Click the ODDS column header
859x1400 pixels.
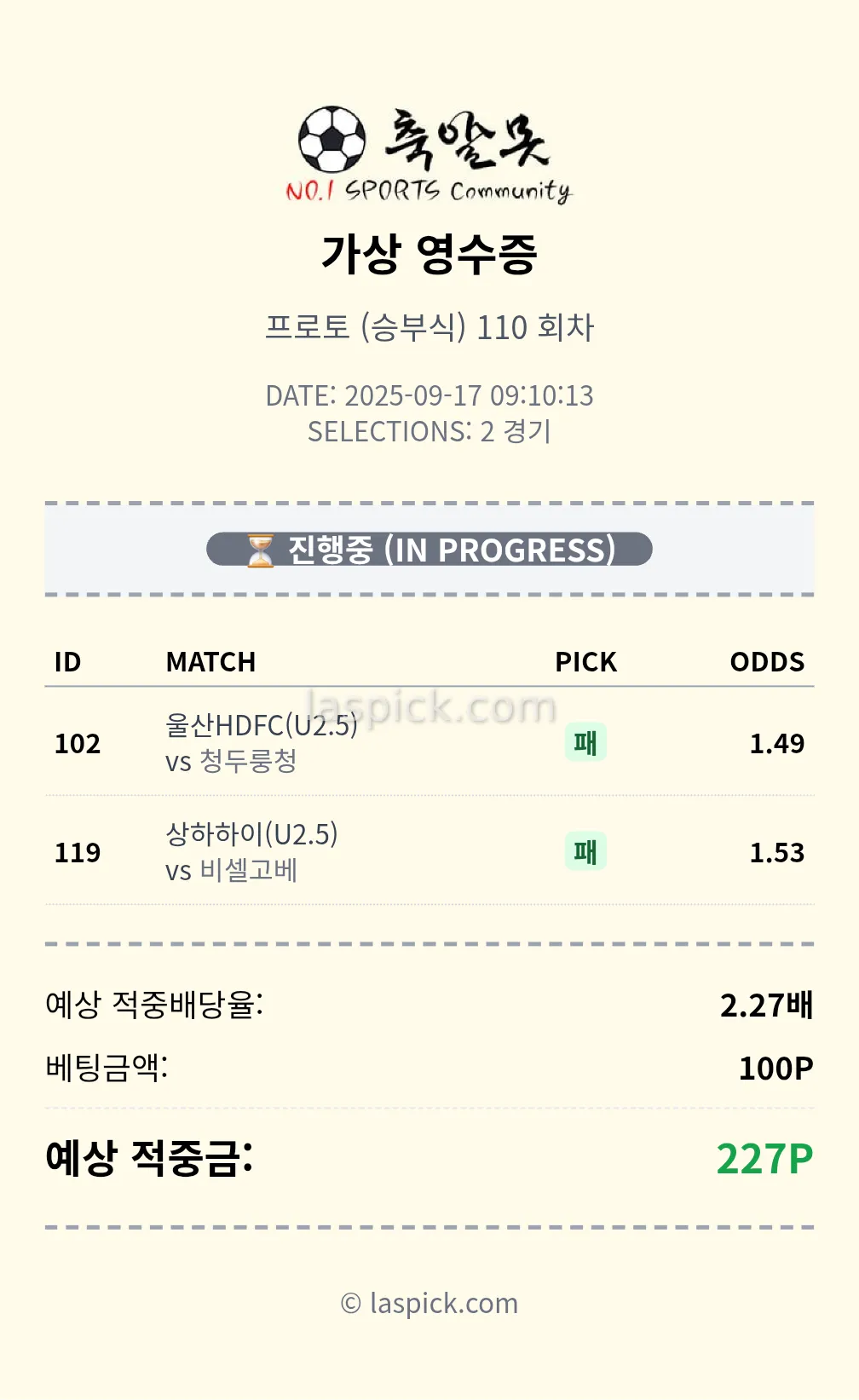[767, 662]
